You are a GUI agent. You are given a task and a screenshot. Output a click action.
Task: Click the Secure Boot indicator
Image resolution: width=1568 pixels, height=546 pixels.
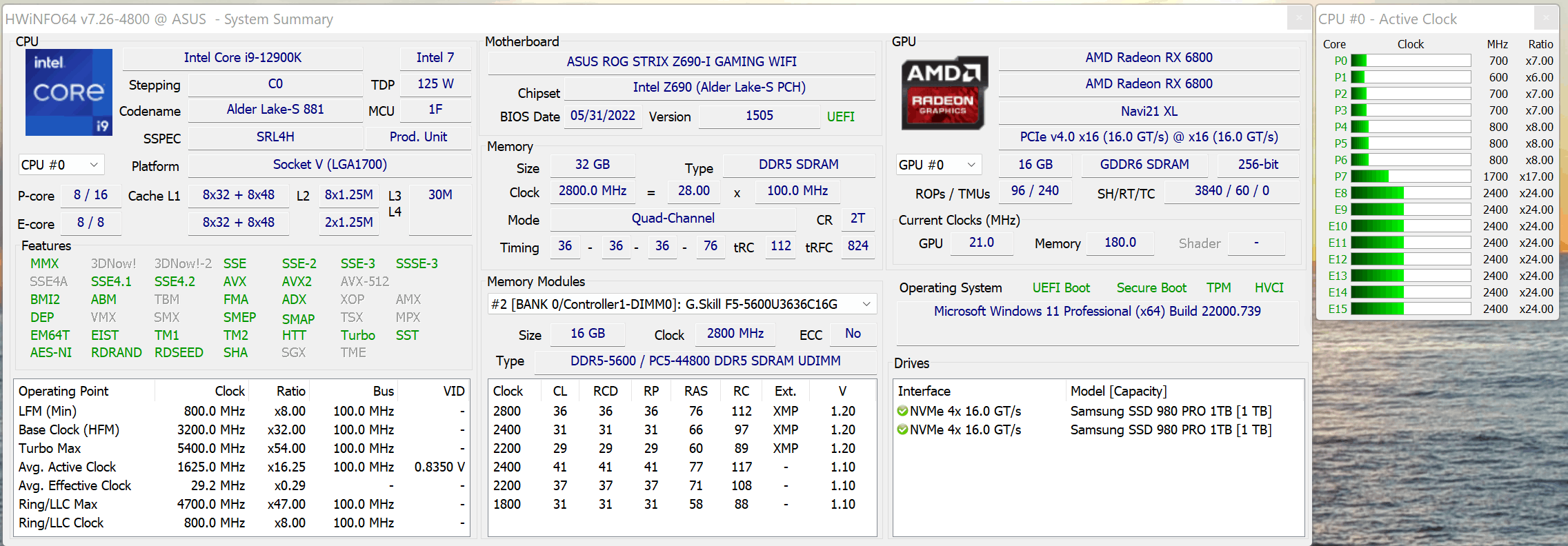pos(1151,287)
